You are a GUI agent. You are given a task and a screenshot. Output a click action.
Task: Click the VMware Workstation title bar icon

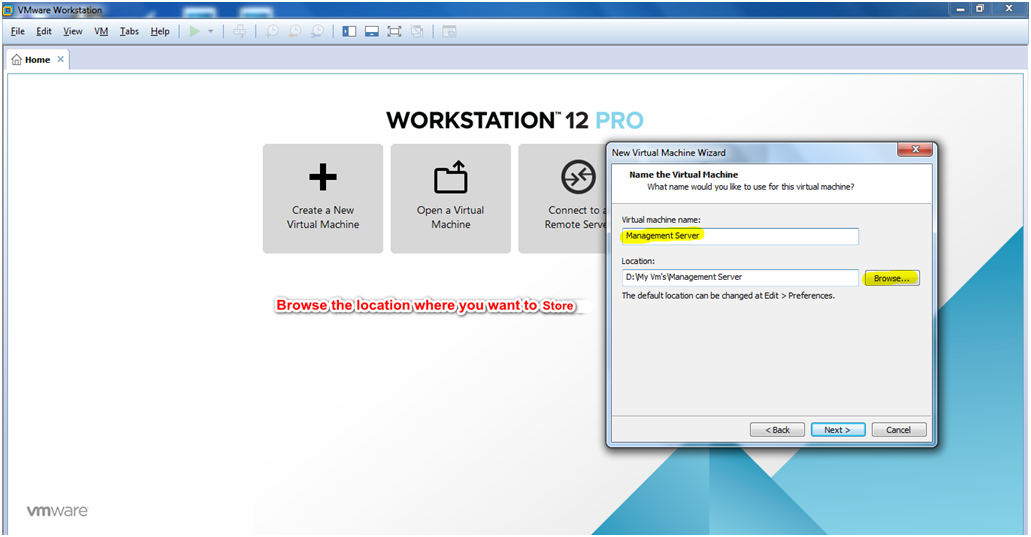pyautogui.click(x=8, y=10)
